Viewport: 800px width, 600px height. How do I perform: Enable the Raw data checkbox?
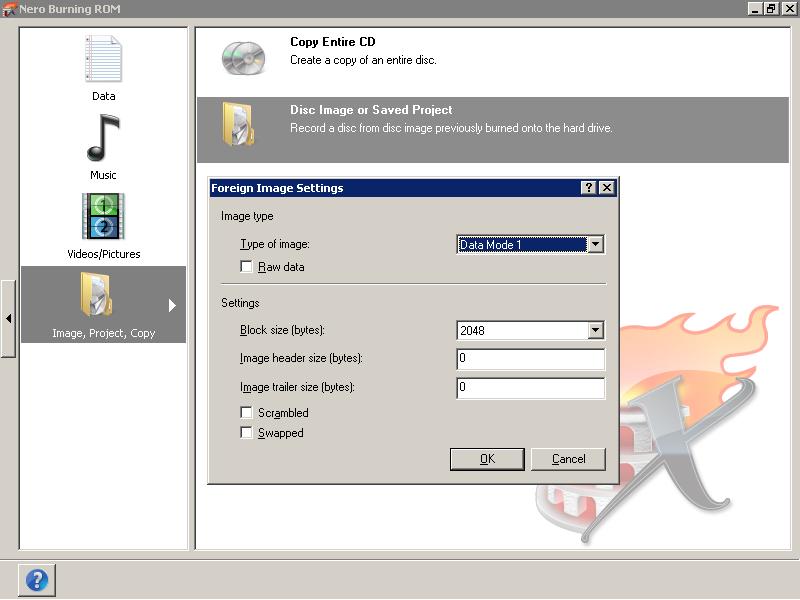tap(246, 266)
